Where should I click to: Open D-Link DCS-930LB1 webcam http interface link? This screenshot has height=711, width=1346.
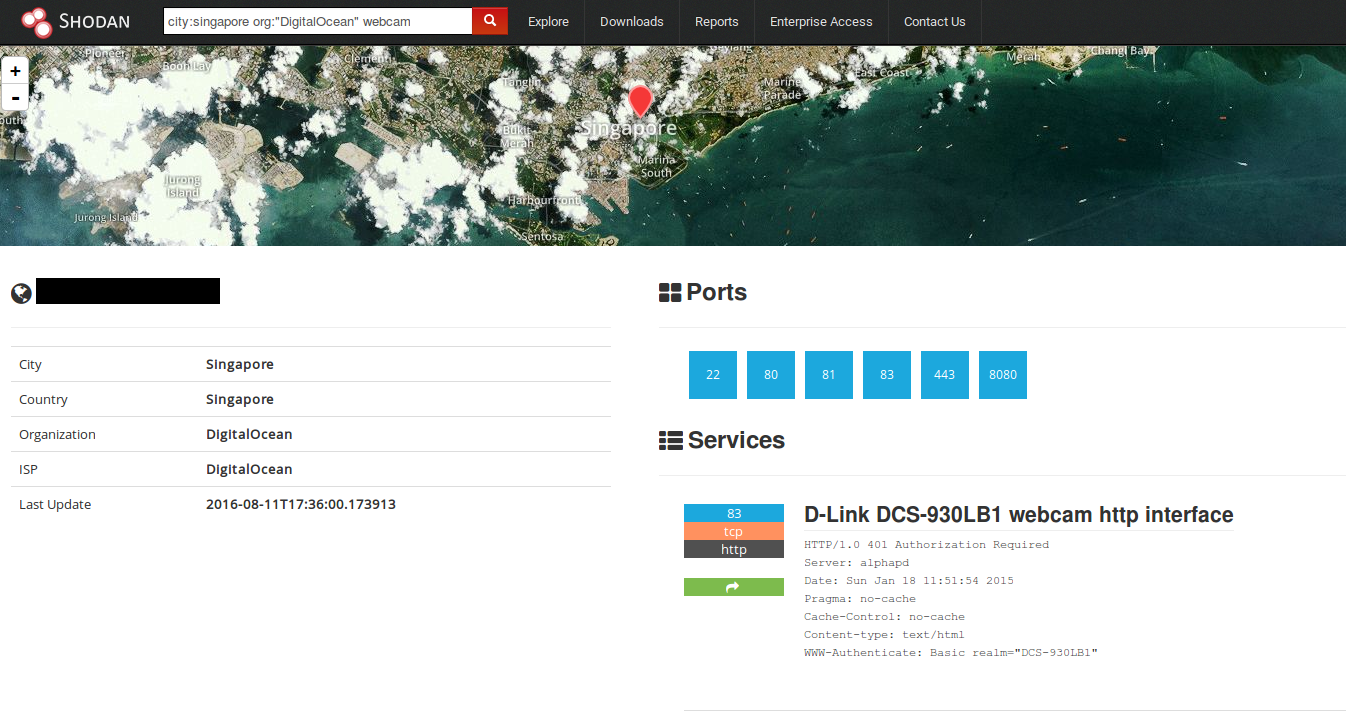pyautogui.click(x=1018, y=515)
